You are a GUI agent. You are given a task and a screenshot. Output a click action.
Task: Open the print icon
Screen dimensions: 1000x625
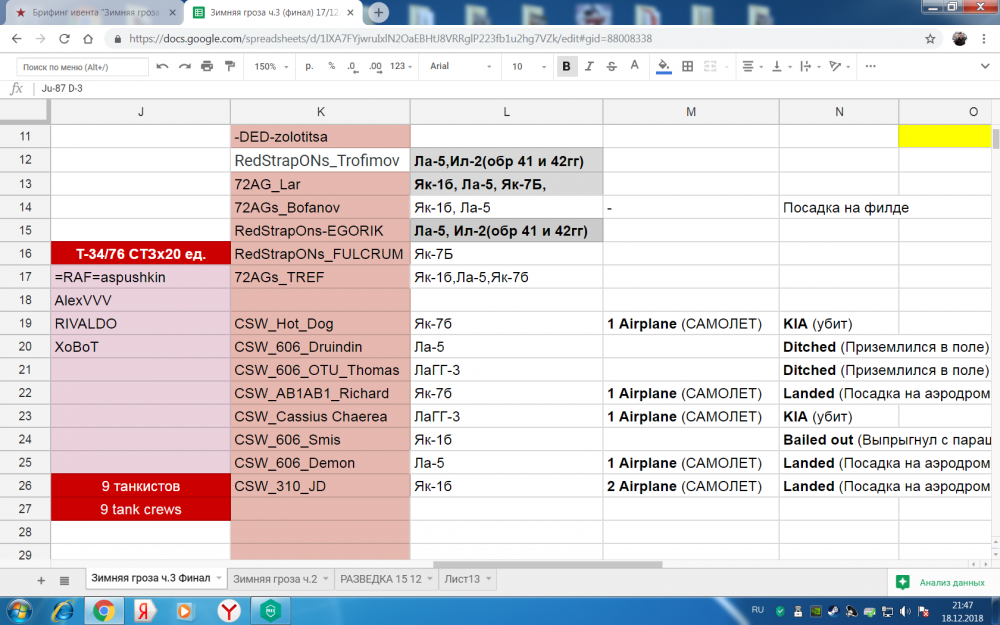click(206, 66)
